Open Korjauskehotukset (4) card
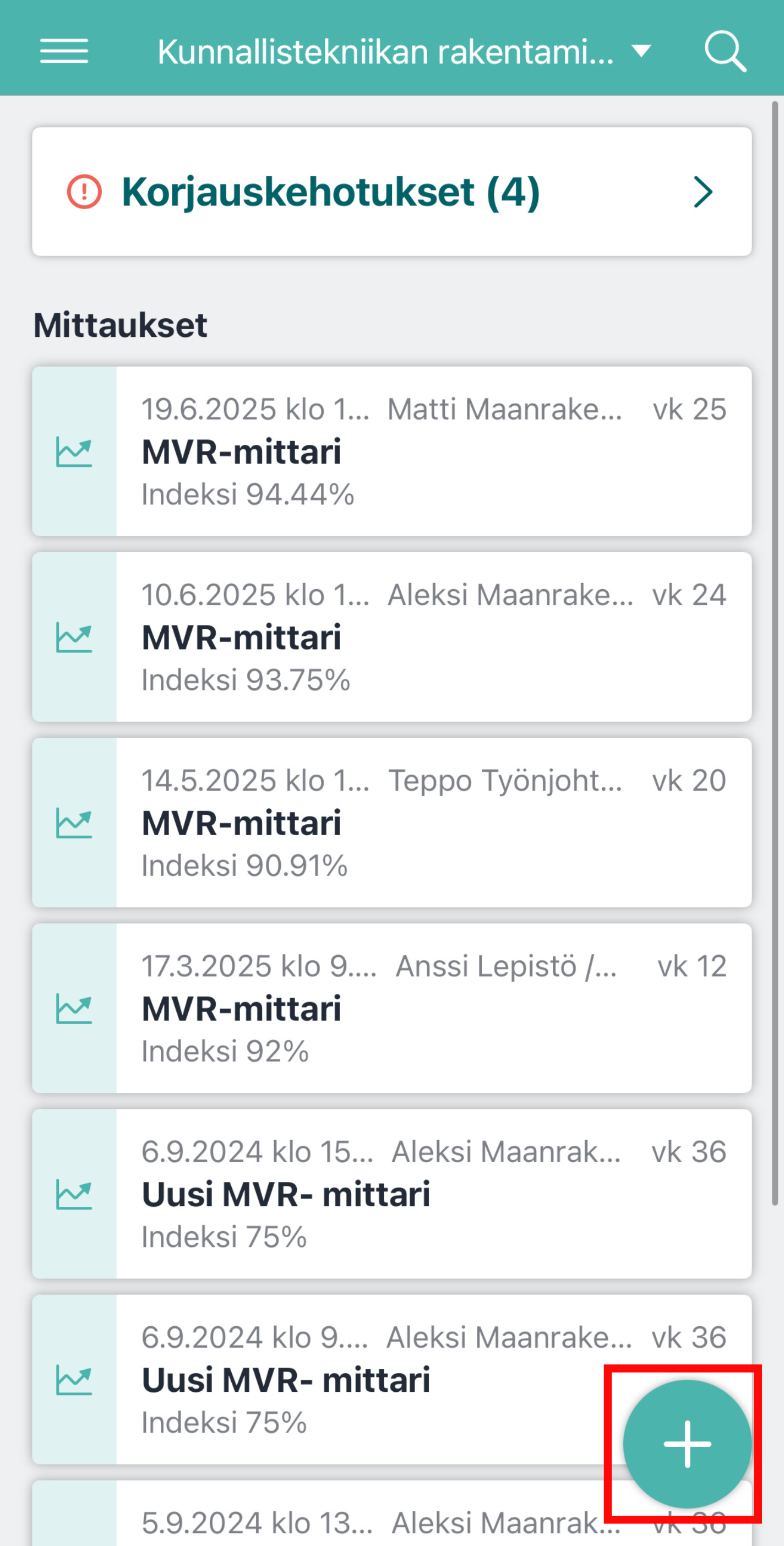 (392, 192)
